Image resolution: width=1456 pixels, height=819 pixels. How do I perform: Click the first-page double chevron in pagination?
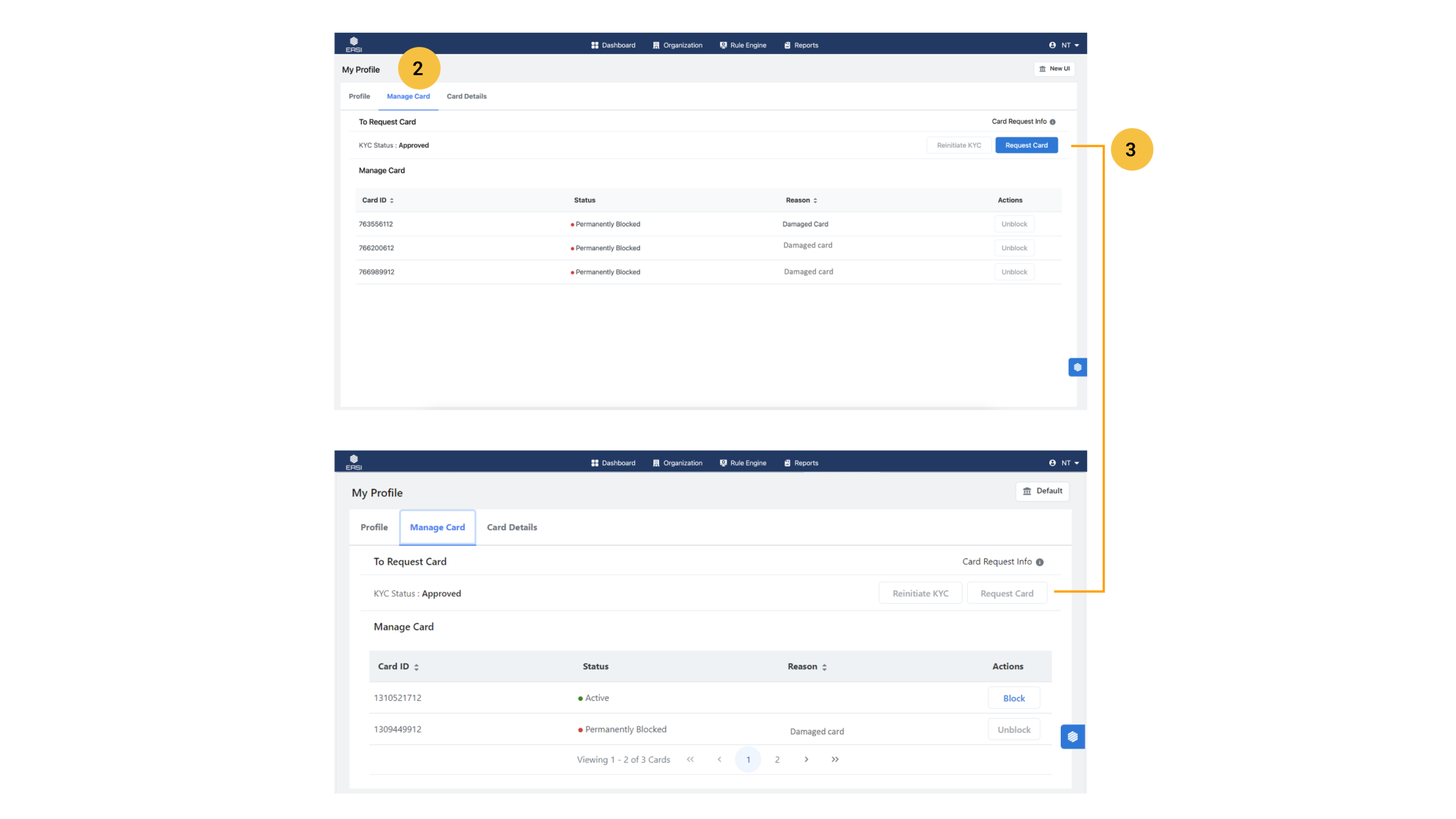[690, 759]
